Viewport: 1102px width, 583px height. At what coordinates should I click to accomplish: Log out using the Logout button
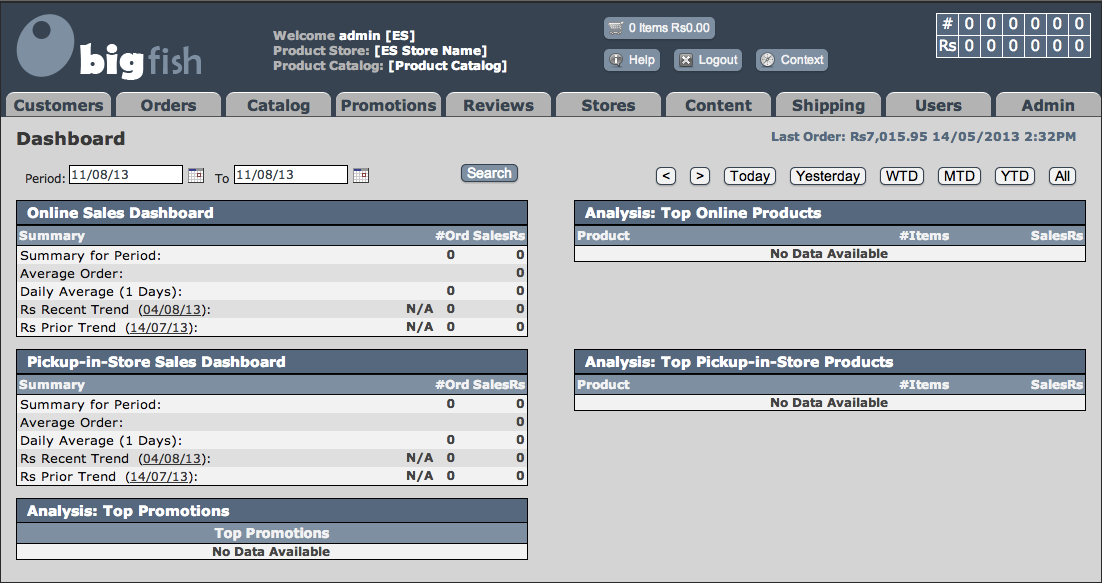[708, 60]
